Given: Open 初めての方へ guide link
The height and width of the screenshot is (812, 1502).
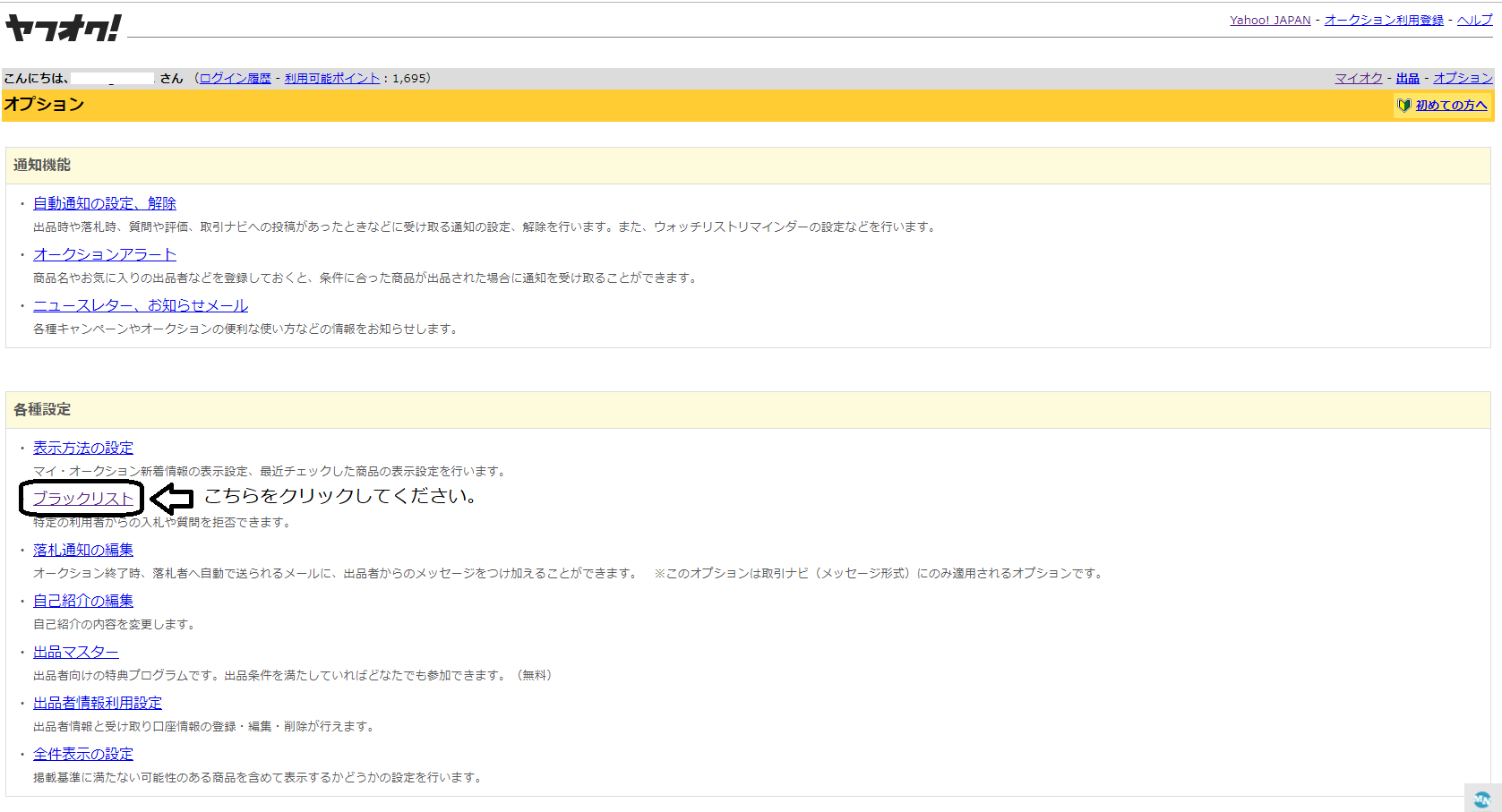Looking at the screenshot, I should click(1451, 106).
